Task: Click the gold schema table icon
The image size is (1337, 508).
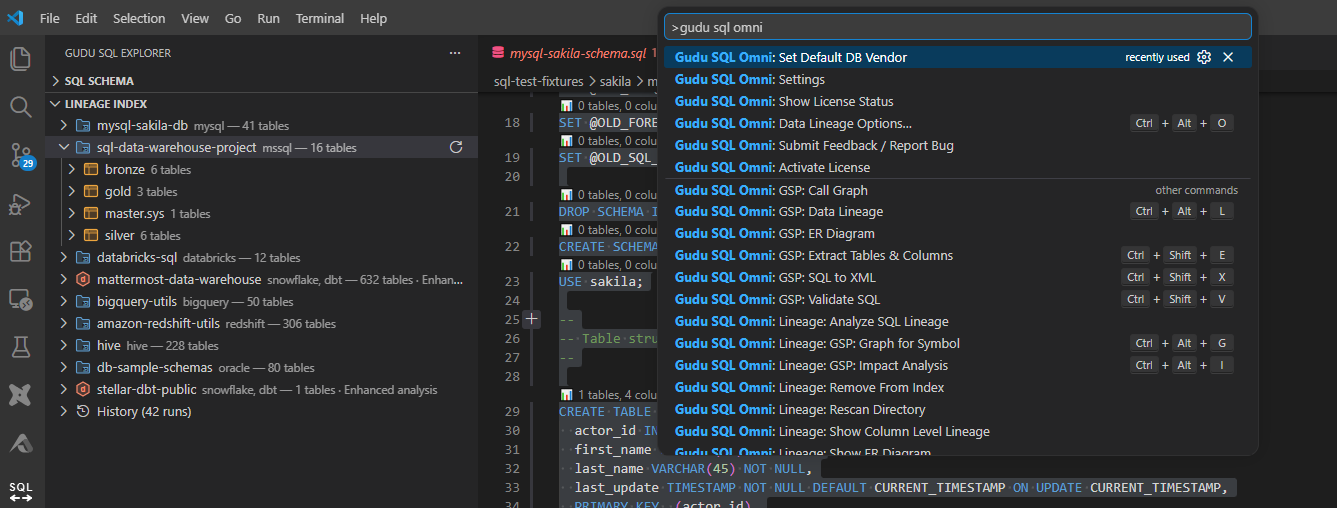Action: [x=91, y=191]
